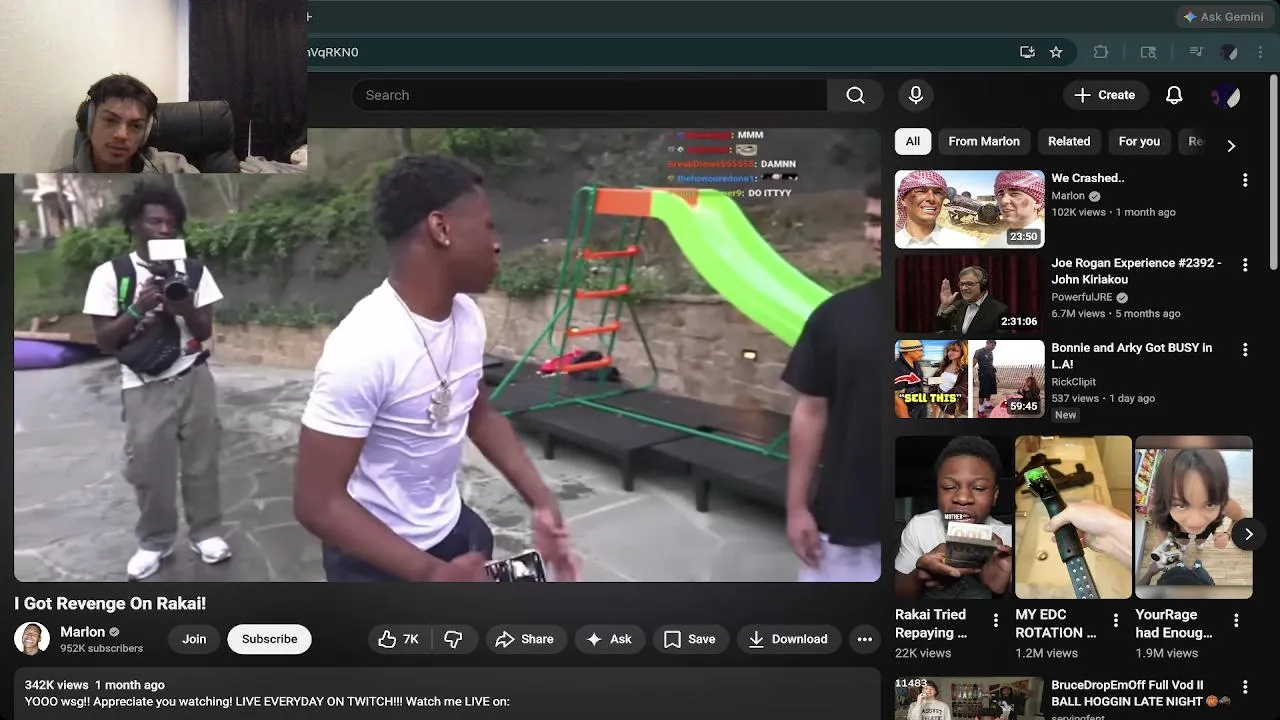Share the video

point(524,639)
